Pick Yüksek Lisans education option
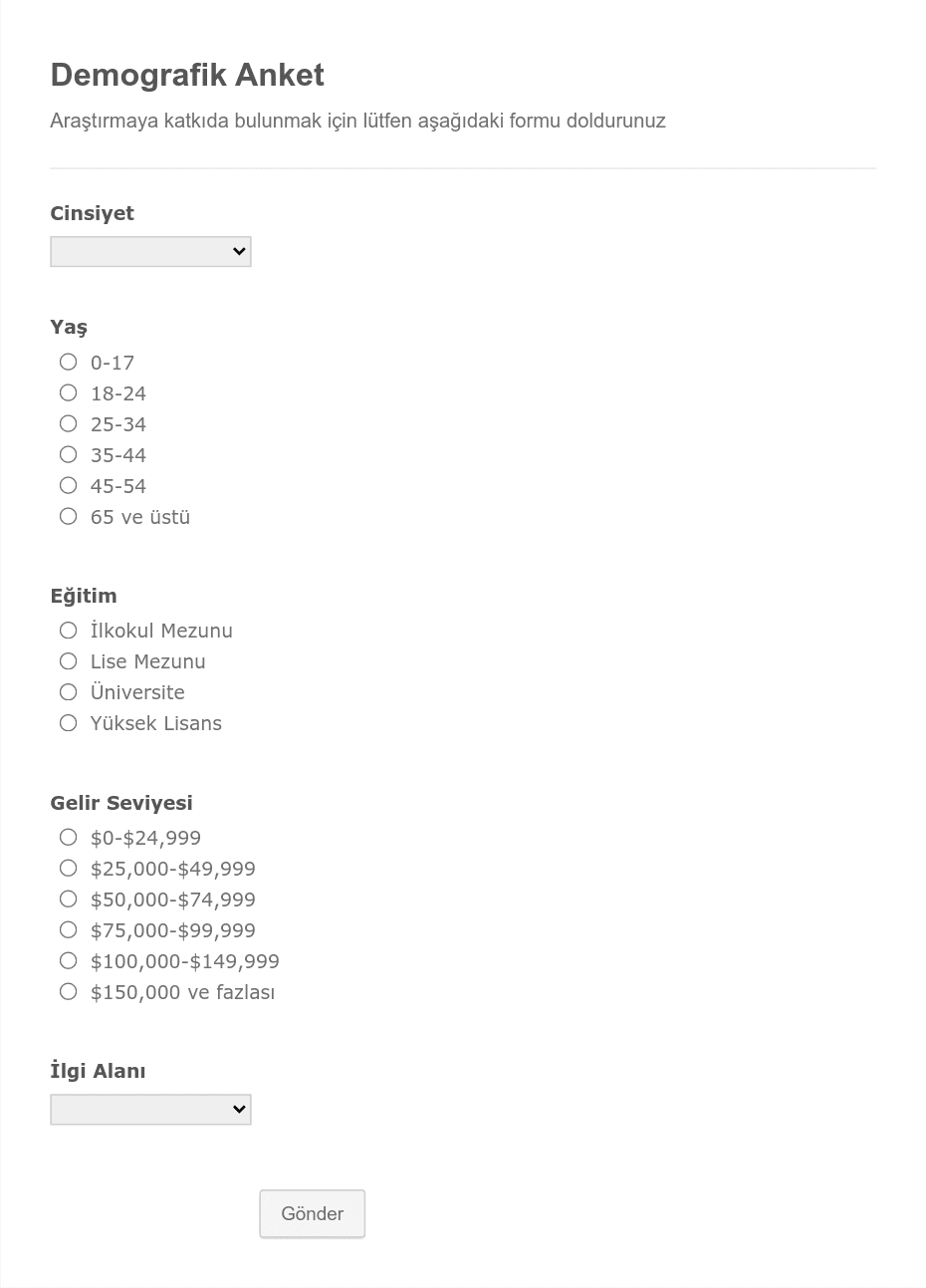Screen dimensions: 926x1288 coord(68,722)
